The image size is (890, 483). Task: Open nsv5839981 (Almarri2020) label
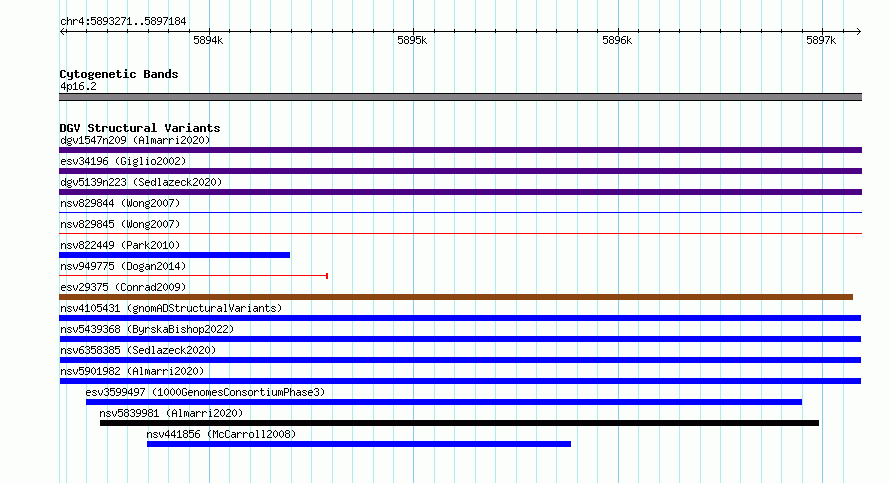pyautogui.click(x=171, y=413)
